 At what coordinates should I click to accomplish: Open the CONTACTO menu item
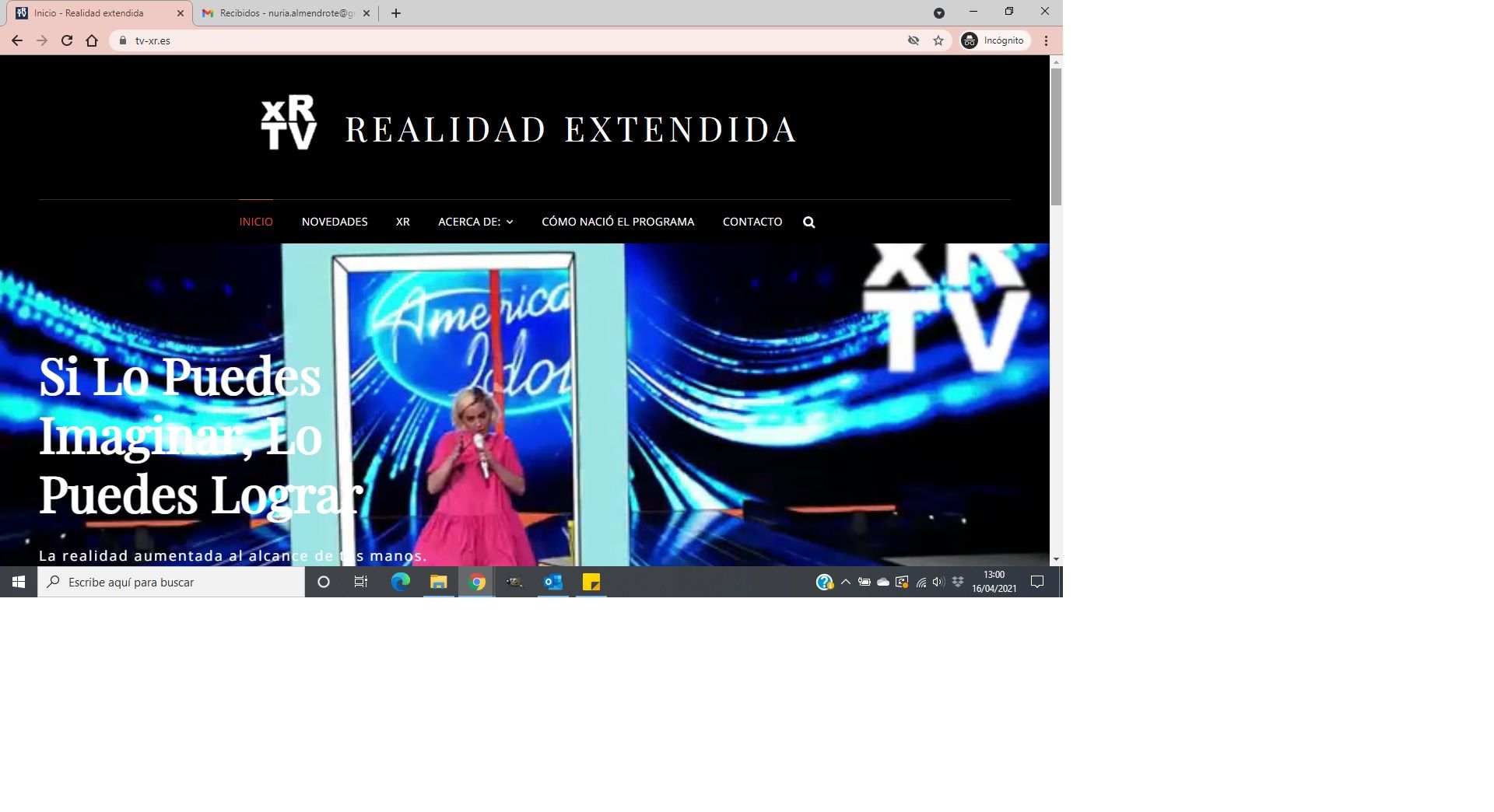click(752, 222)
